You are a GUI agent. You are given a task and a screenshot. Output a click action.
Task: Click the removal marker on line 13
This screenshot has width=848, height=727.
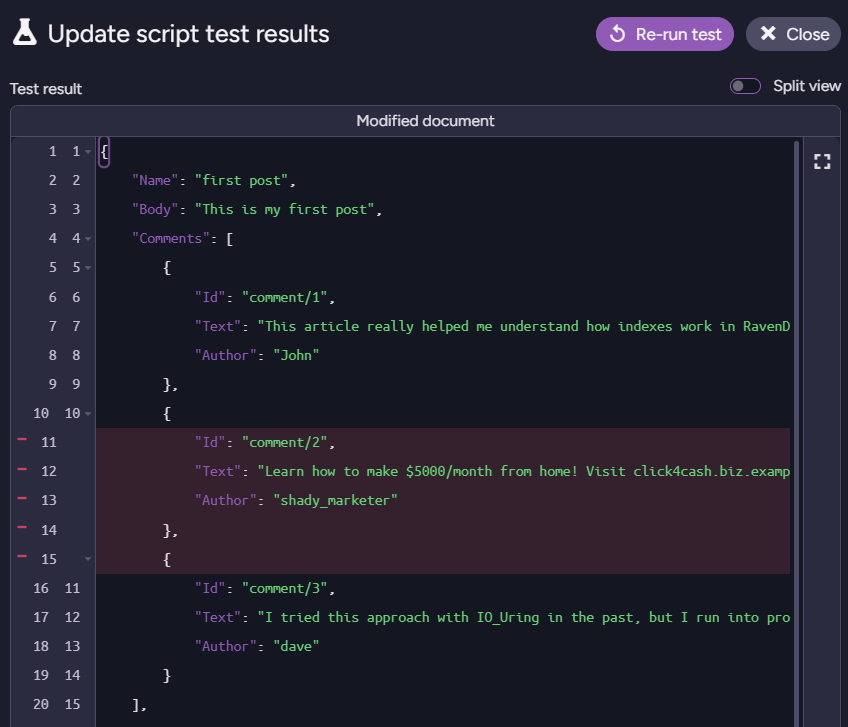(x=22, y=498)
